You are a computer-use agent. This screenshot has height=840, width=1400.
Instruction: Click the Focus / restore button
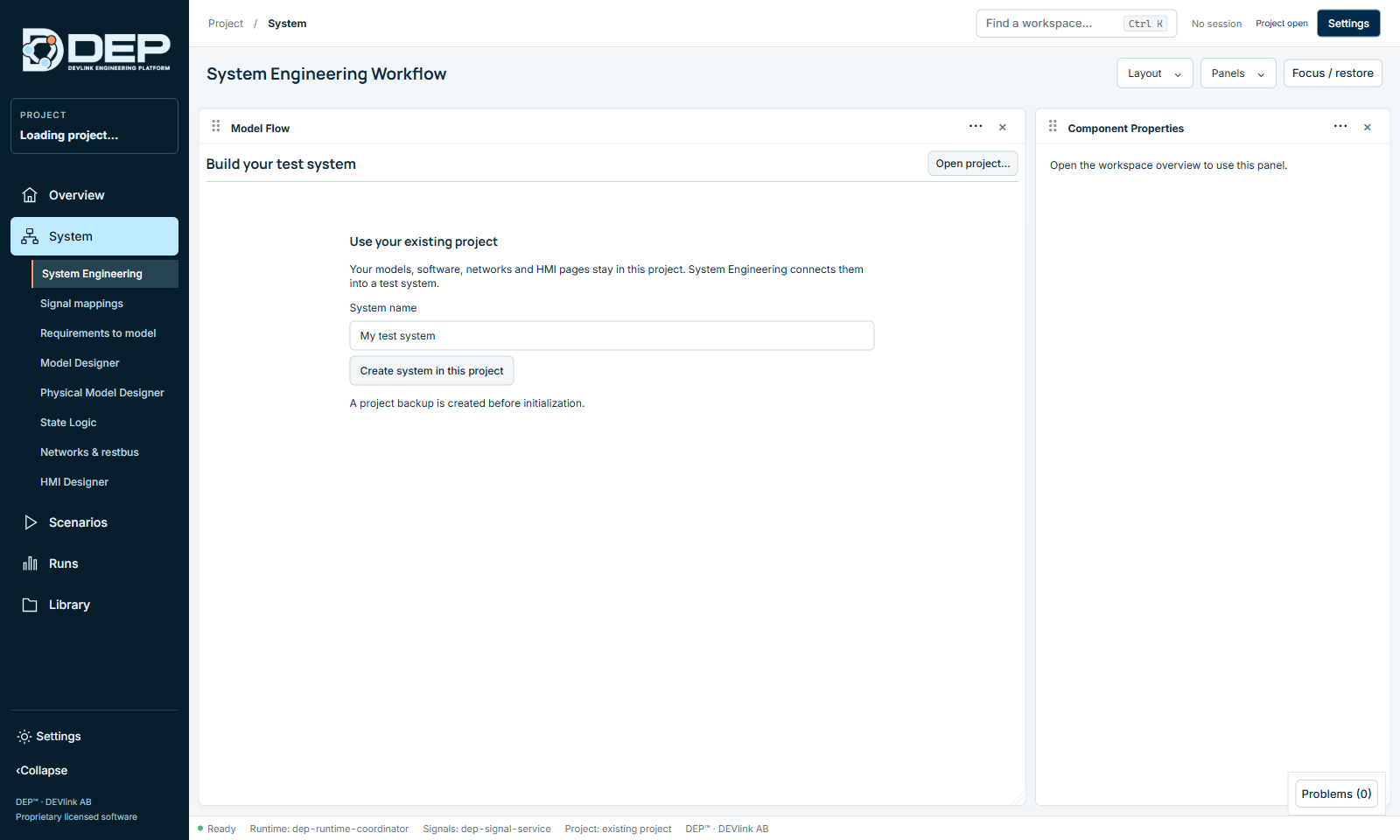point(1333,73)
